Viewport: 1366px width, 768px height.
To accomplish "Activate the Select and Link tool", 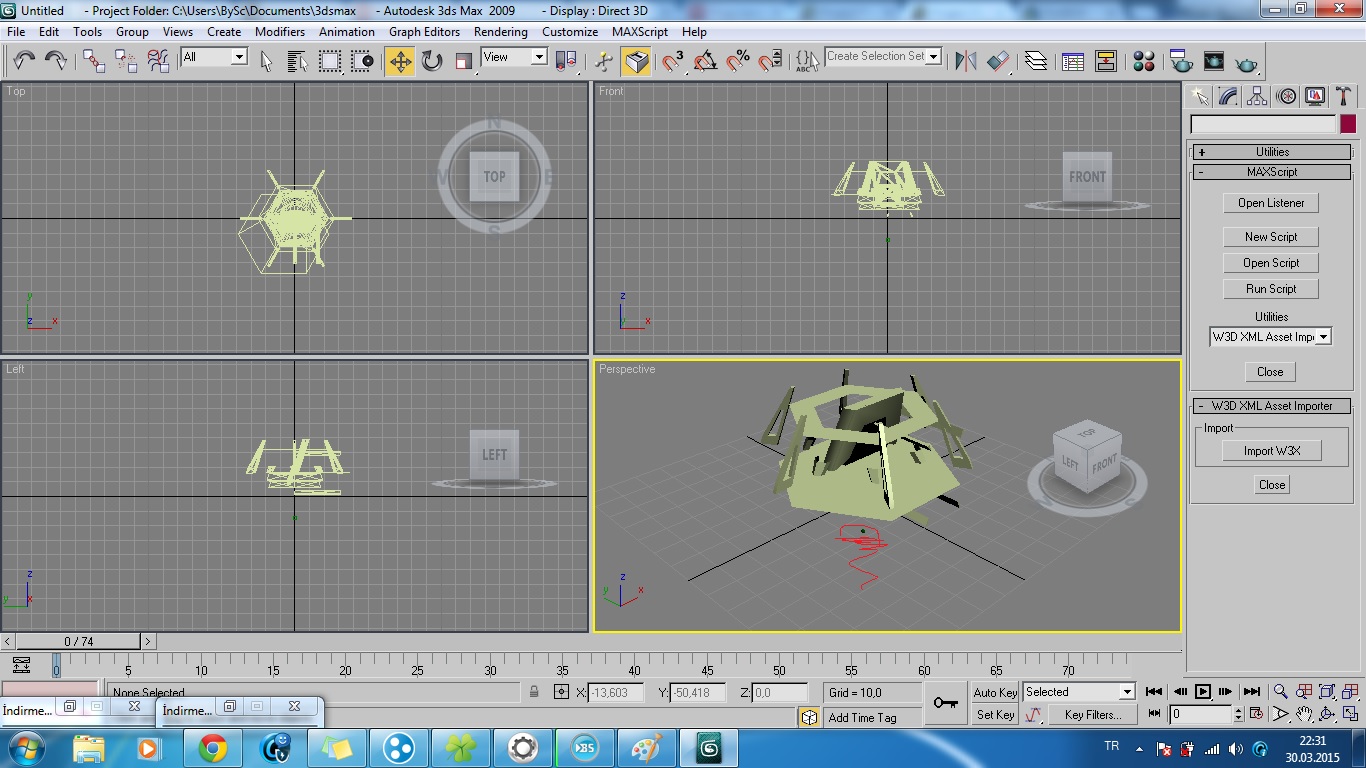I will coord(94,61).
